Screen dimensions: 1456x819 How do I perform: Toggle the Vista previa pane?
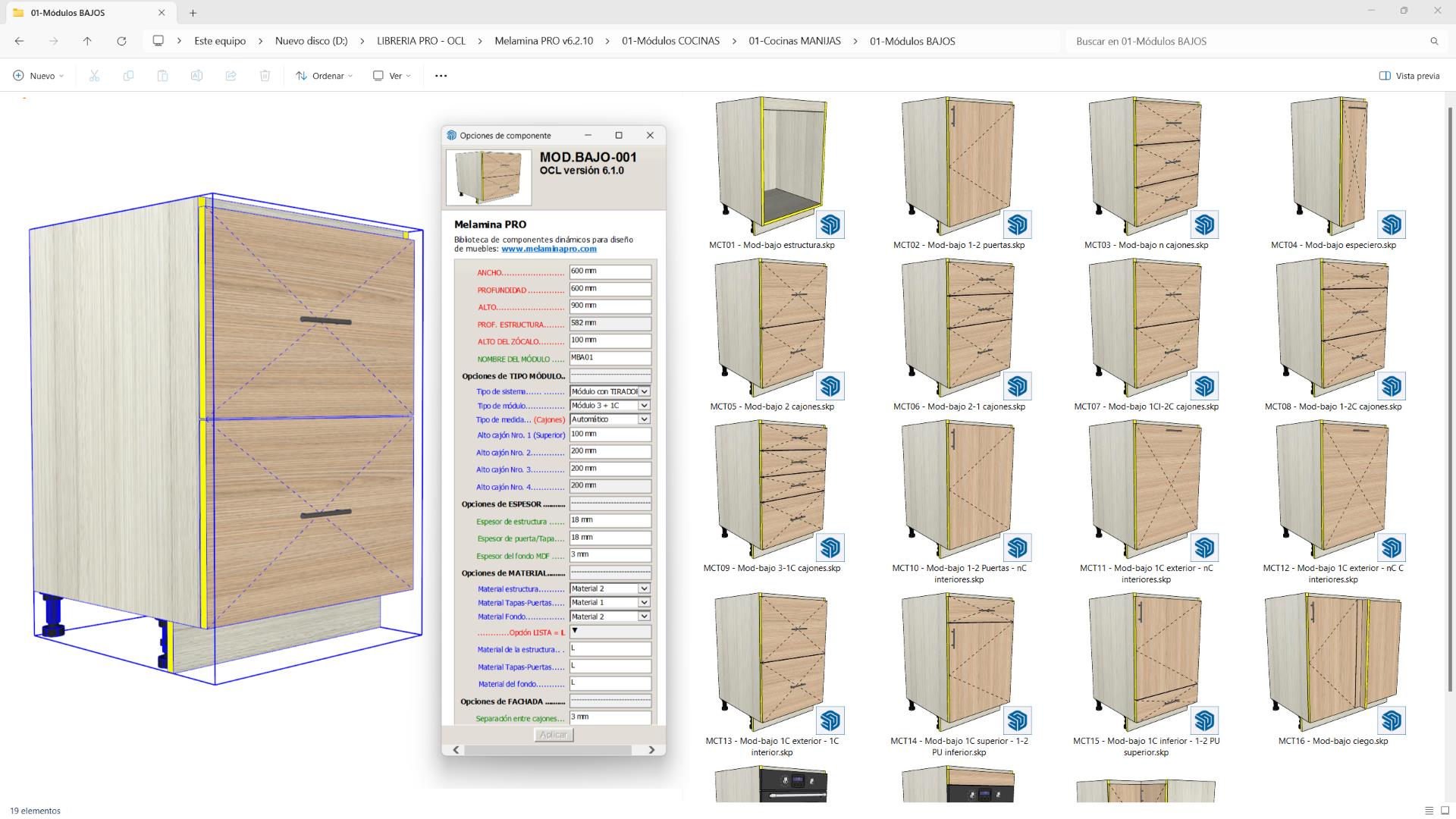(x=1409, y=76)
